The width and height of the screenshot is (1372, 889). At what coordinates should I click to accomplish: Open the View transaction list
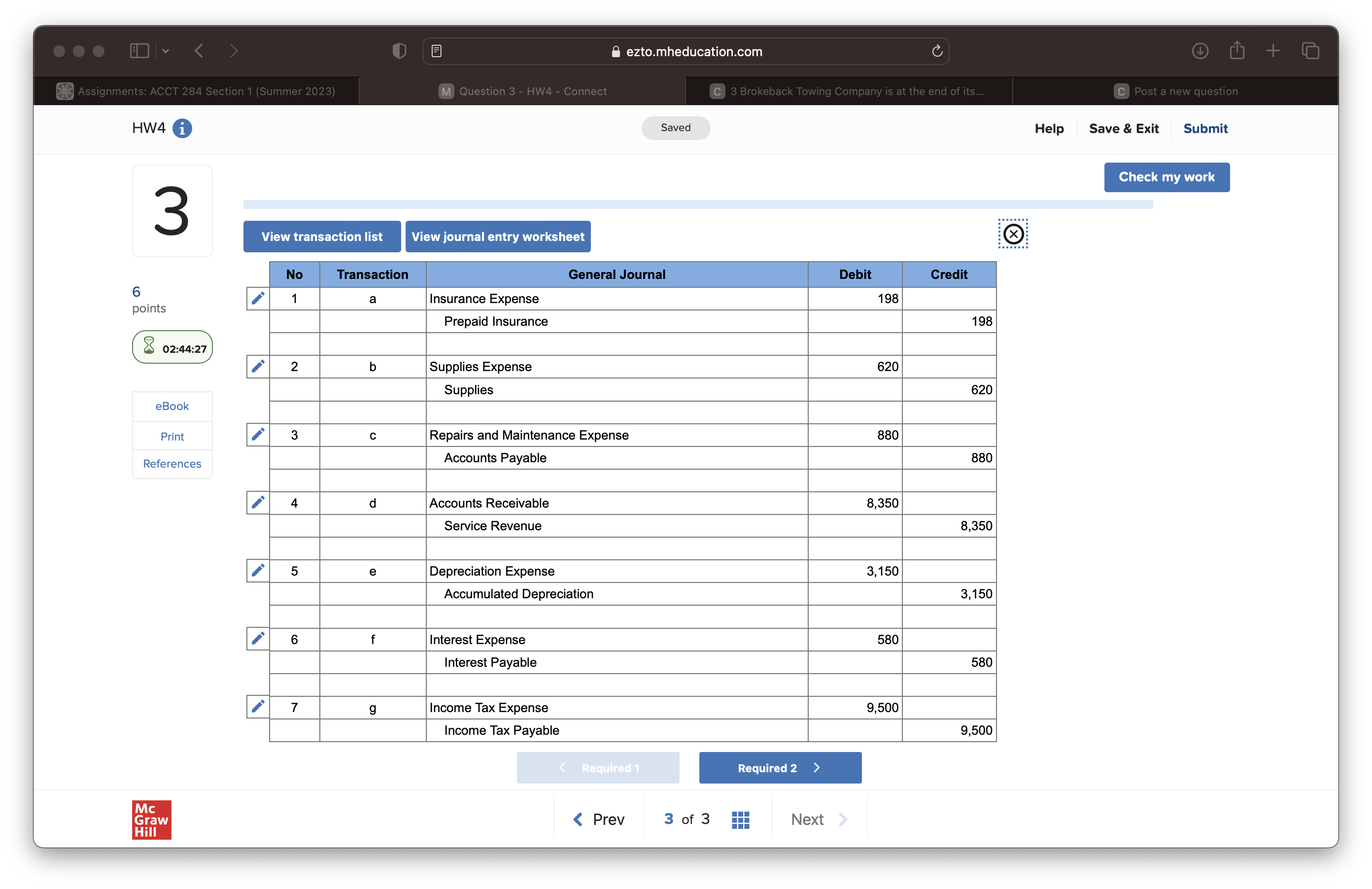tap(321, 236)
